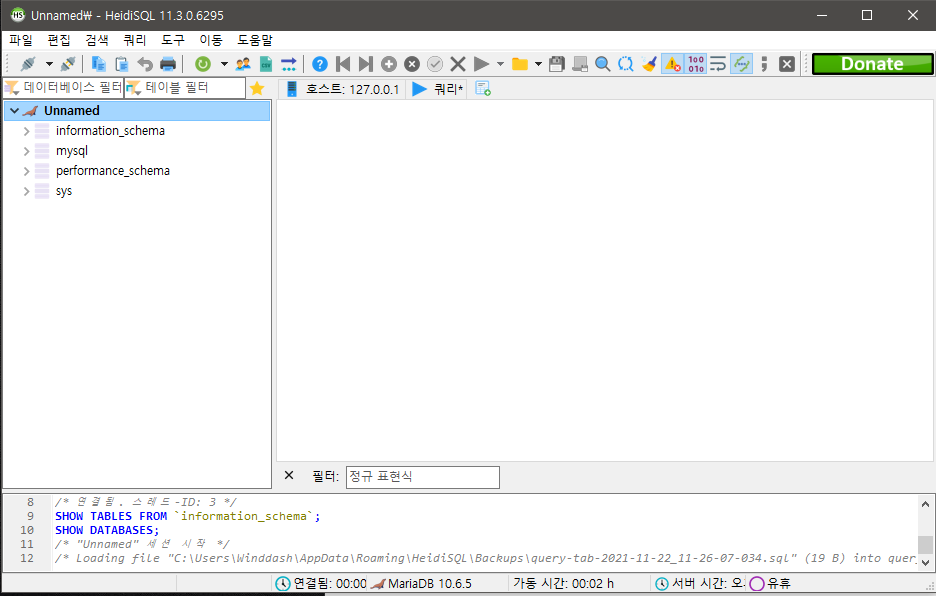Expand the mysql database node
The width and height of the screenshot is (936, 596).
point(26,151)
